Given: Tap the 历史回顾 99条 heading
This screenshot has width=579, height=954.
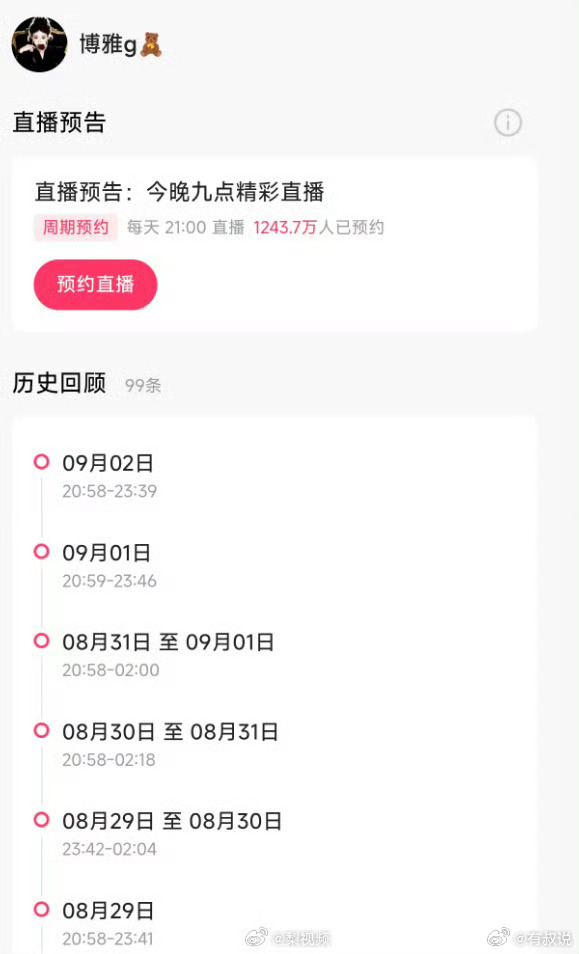Looking at the screenshot, I should (x=87, y=384).
